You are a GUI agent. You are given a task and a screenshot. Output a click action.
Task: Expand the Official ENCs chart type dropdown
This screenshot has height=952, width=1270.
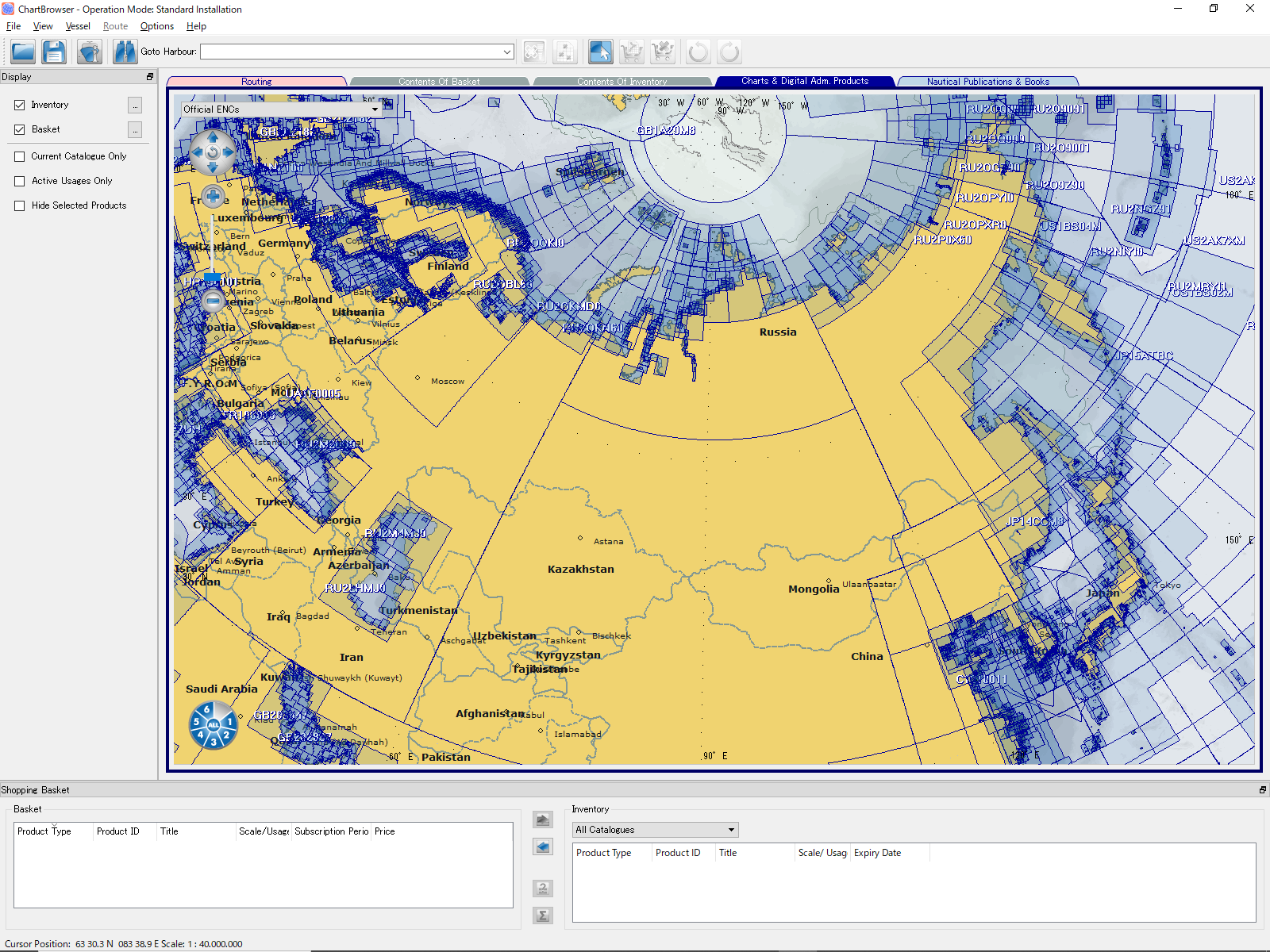(375, 109)
